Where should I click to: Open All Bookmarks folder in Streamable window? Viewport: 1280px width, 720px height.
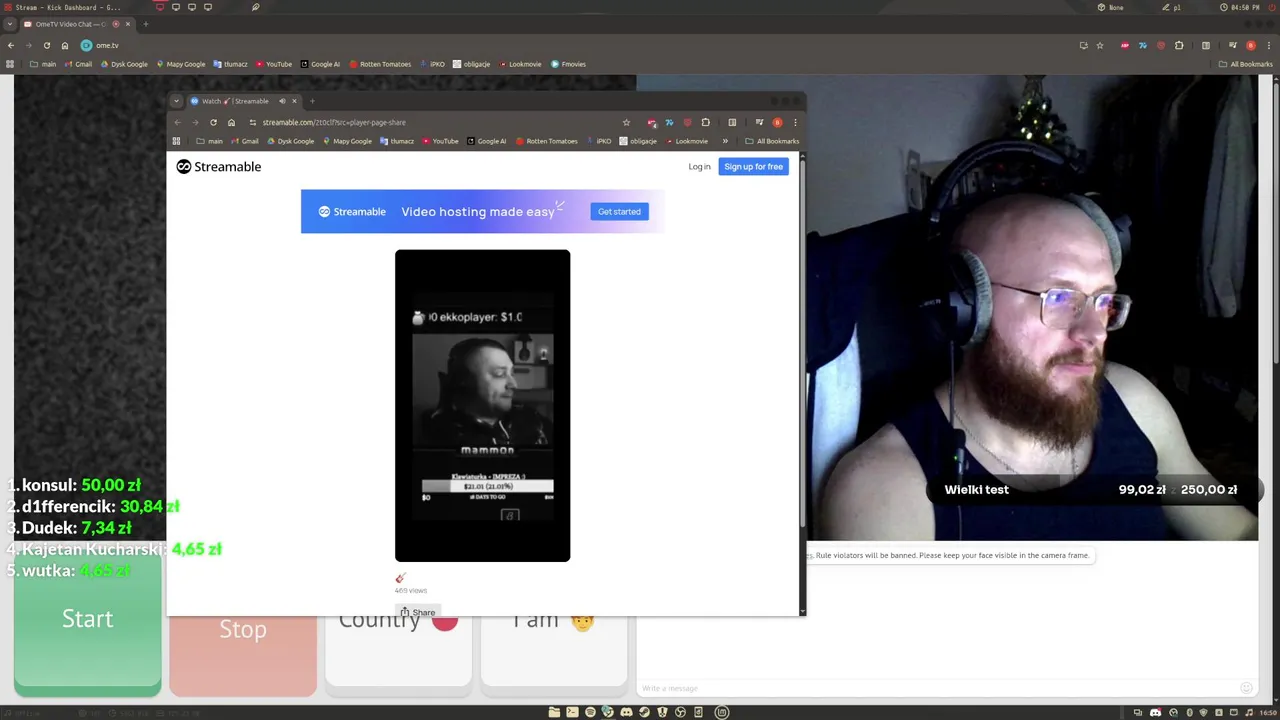point(772,141)
